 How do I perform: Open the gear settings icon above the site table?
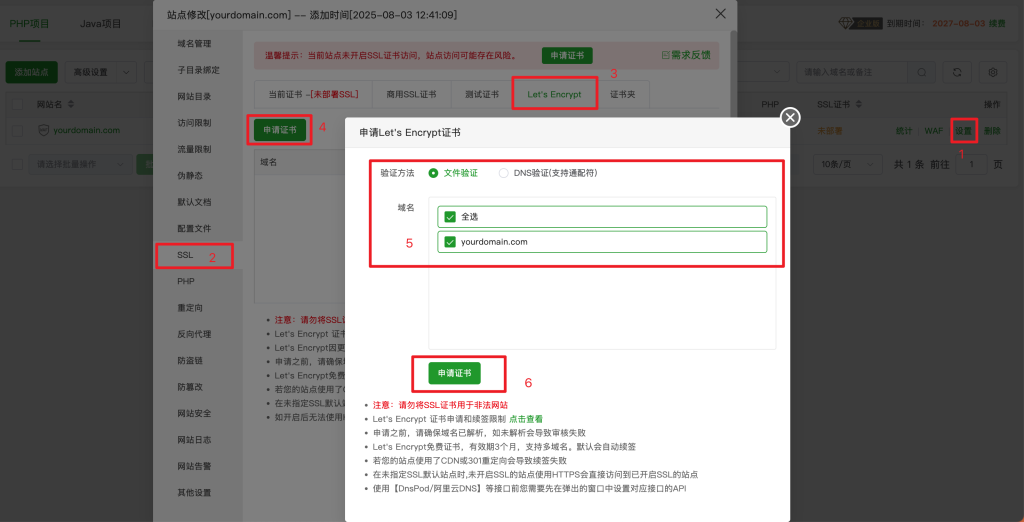click(x=993, y=73)
